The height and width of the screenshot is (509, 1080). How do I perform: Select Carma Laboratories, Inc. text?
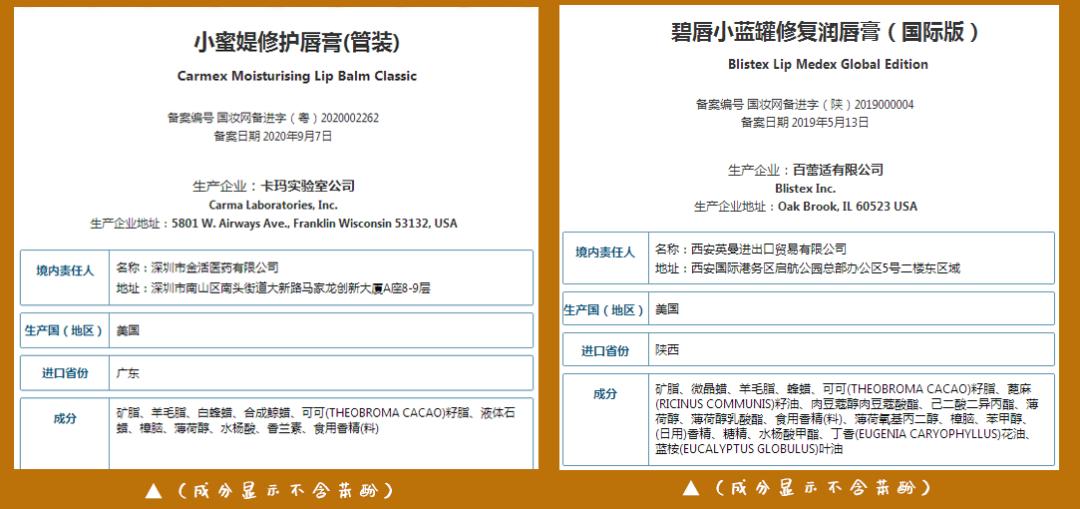click(273, 205)
